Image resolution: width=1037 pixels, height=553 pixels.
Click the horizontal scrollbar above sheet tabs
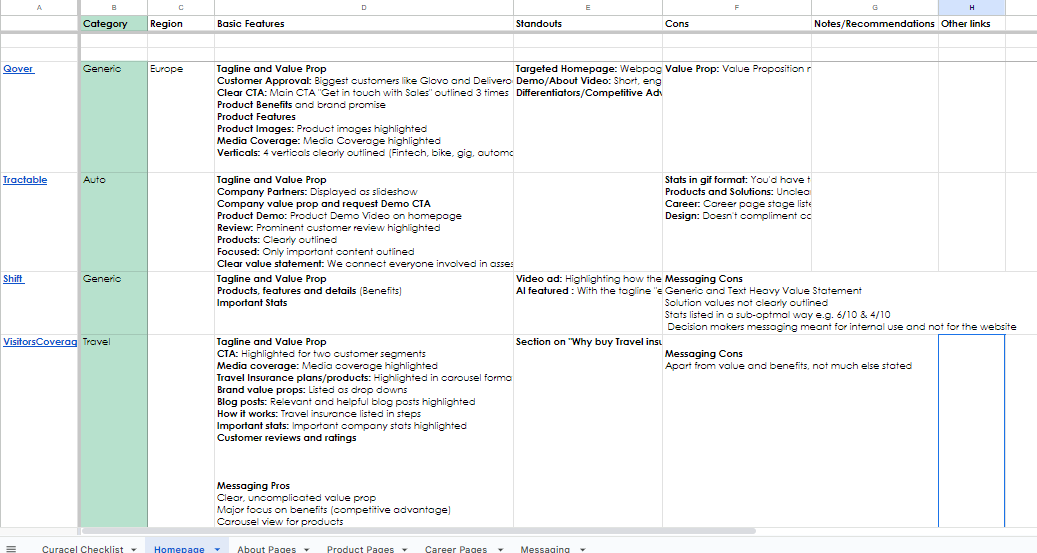tap(418, 531)
